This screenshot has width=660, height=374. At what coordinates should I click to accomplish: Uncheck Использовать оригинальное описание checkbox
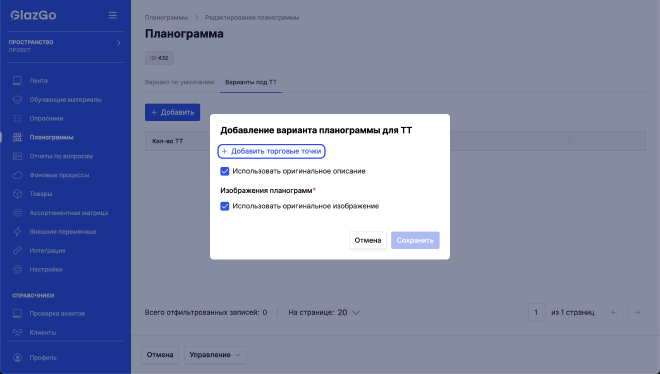(225, 171)
